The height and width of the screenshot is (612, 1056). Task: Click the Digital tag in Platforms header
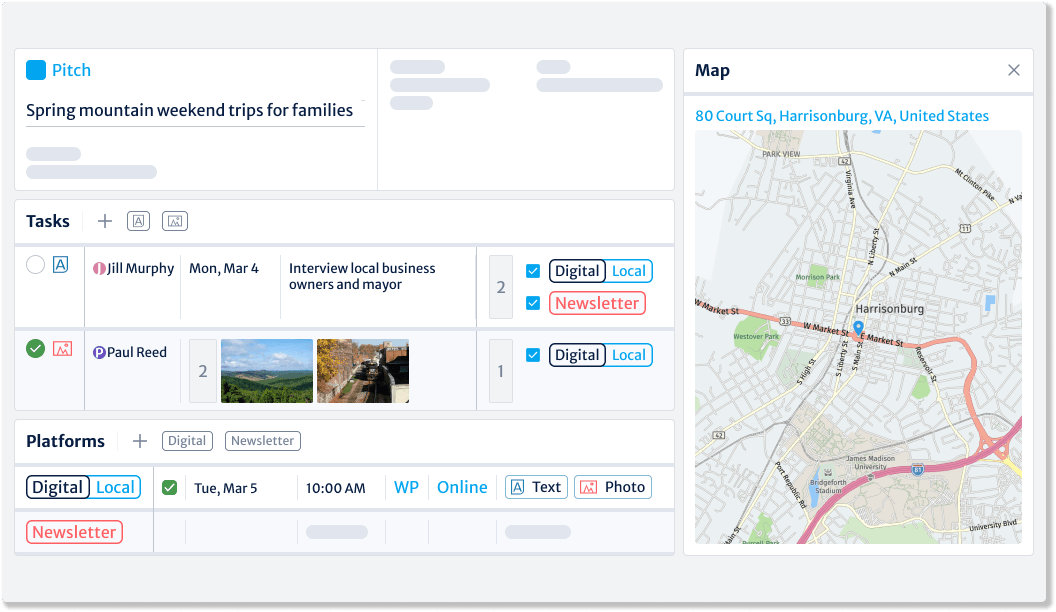pyautogui.click(x=187, y=441)
